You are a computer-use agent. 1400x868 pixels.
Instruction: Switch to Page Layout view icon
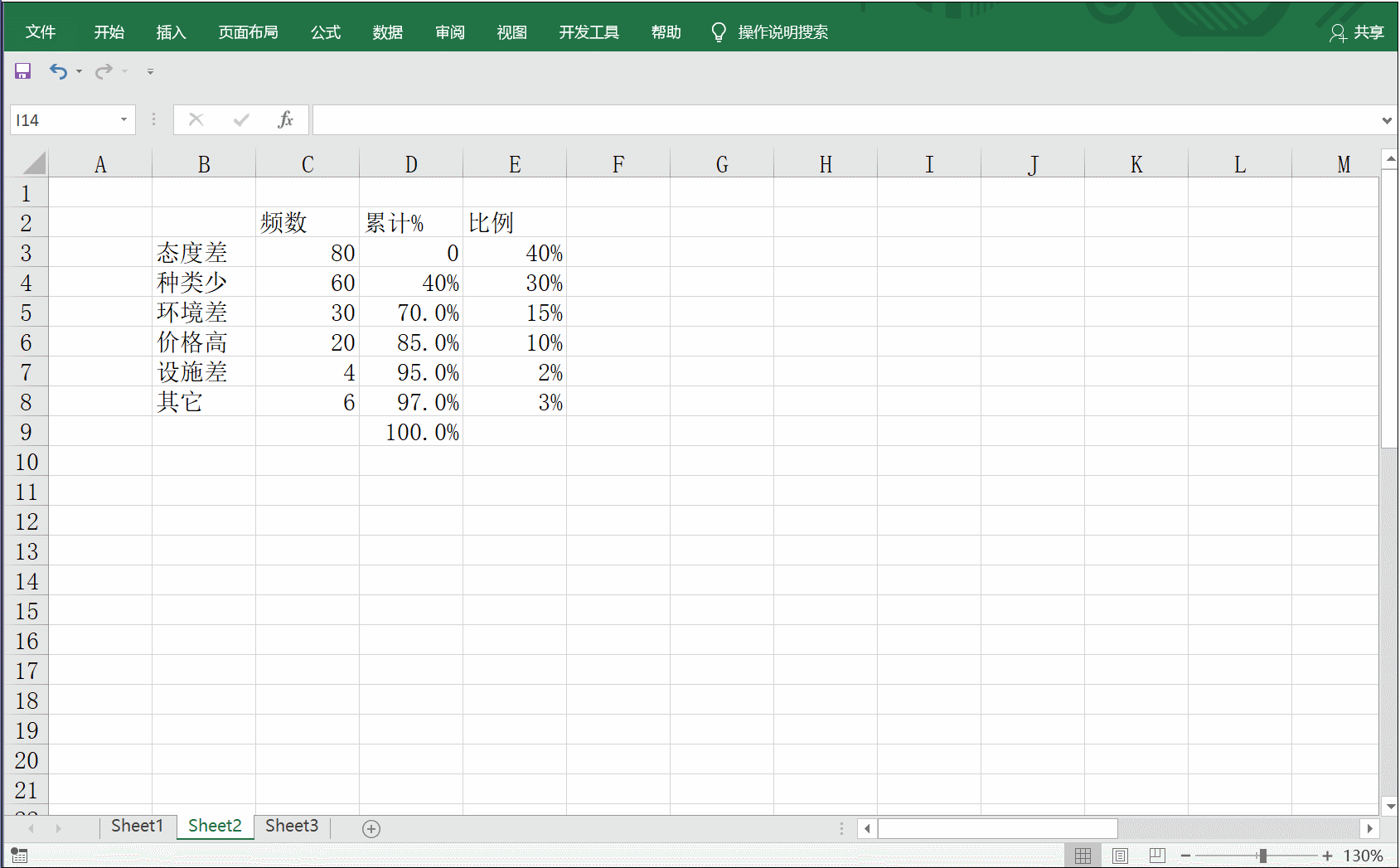[1120, 856]
